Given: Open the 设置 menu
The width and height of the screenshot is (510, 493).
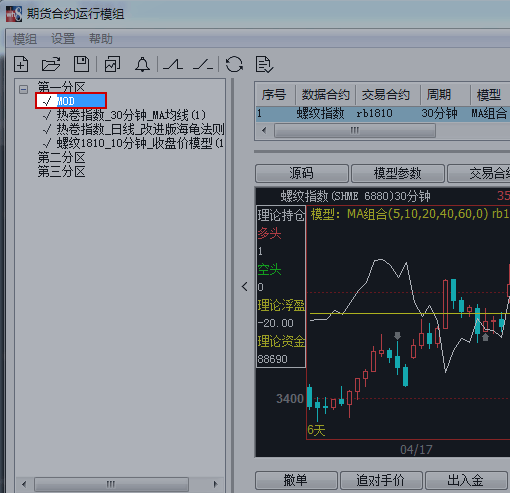Looking at the screenshot, I should pyautogui.click(x=63, y=39).
